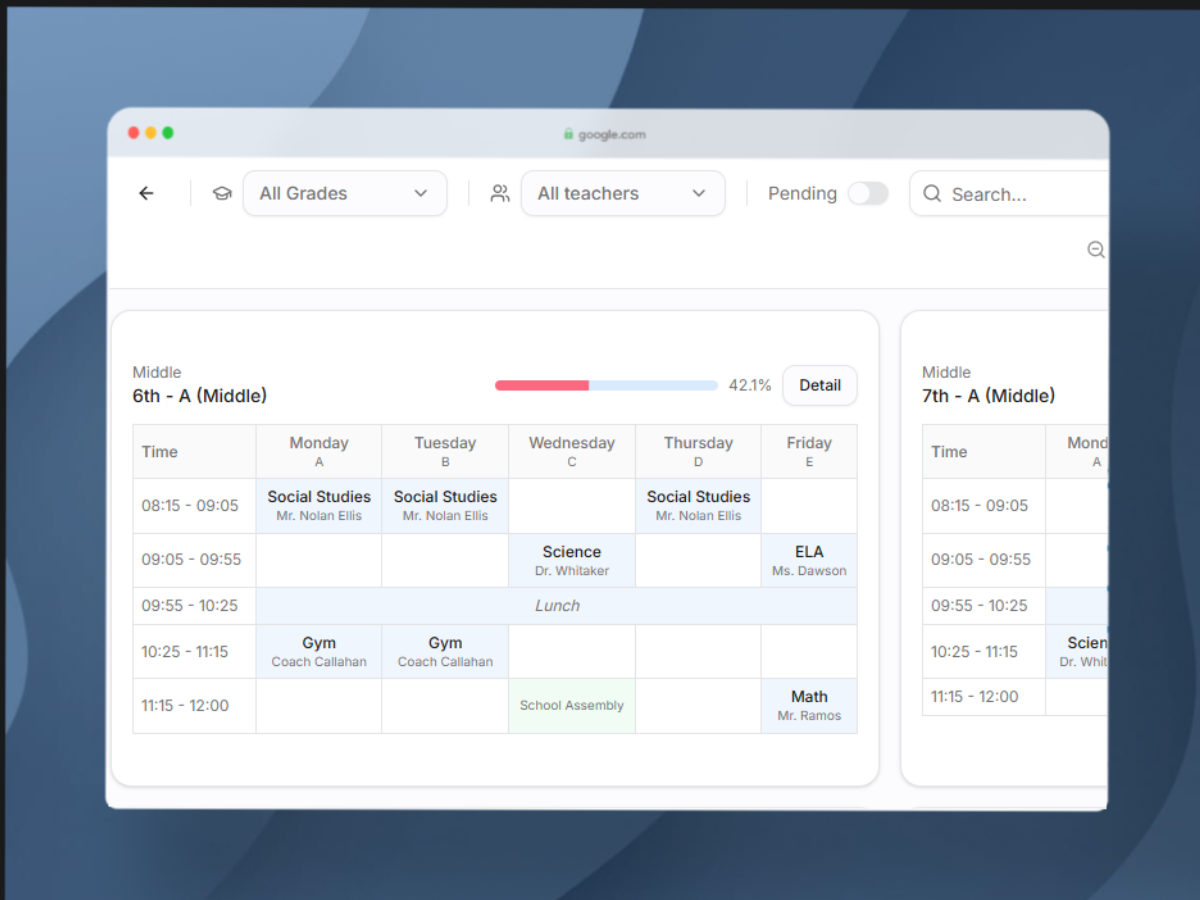Select Monday Gym with Coach Callahan
1200x900 pixels.
[319, 652]
